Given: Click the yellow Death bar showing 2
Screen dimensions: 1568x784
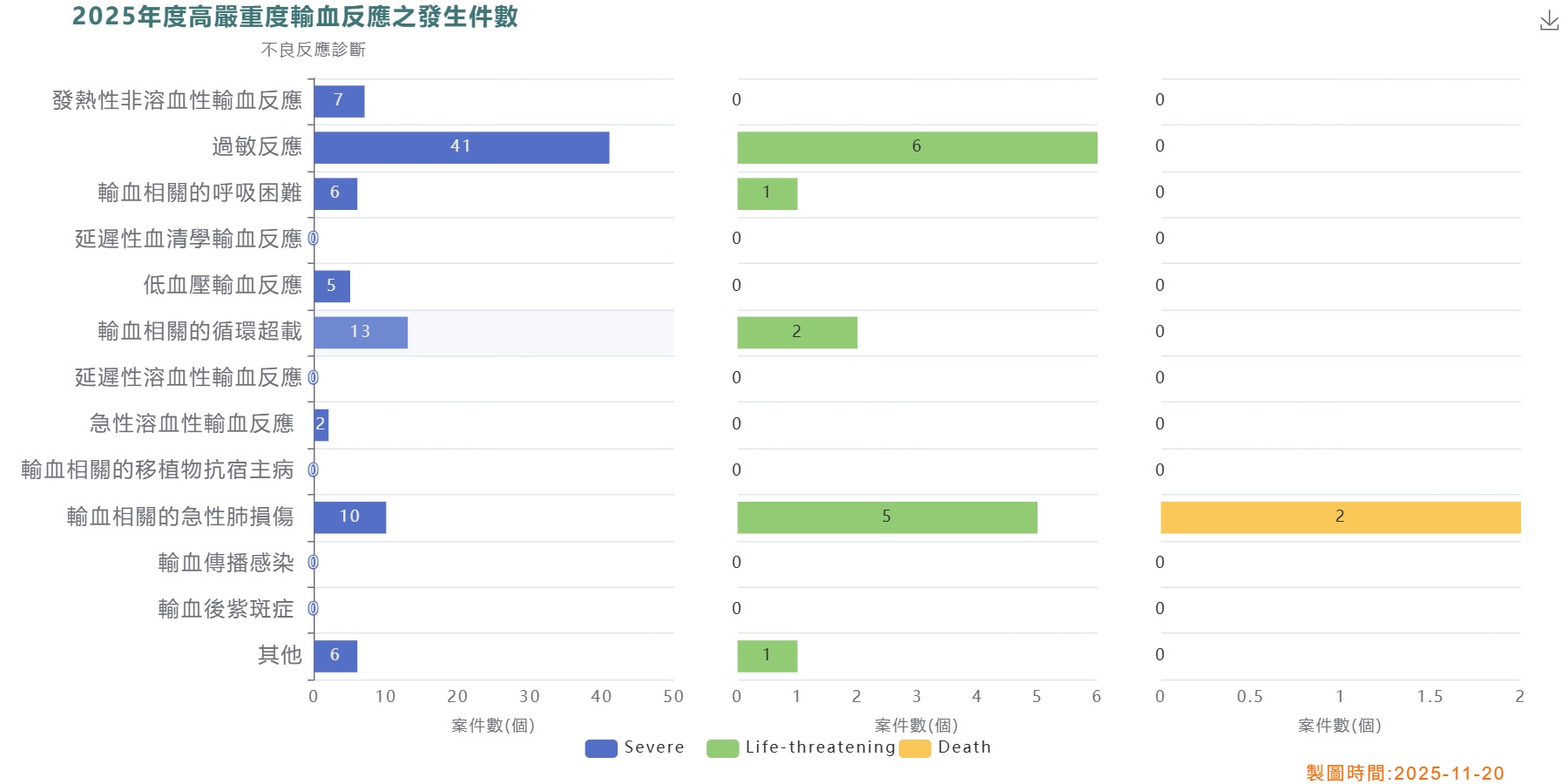Looking at the screenshot, I should point(1340,517).
